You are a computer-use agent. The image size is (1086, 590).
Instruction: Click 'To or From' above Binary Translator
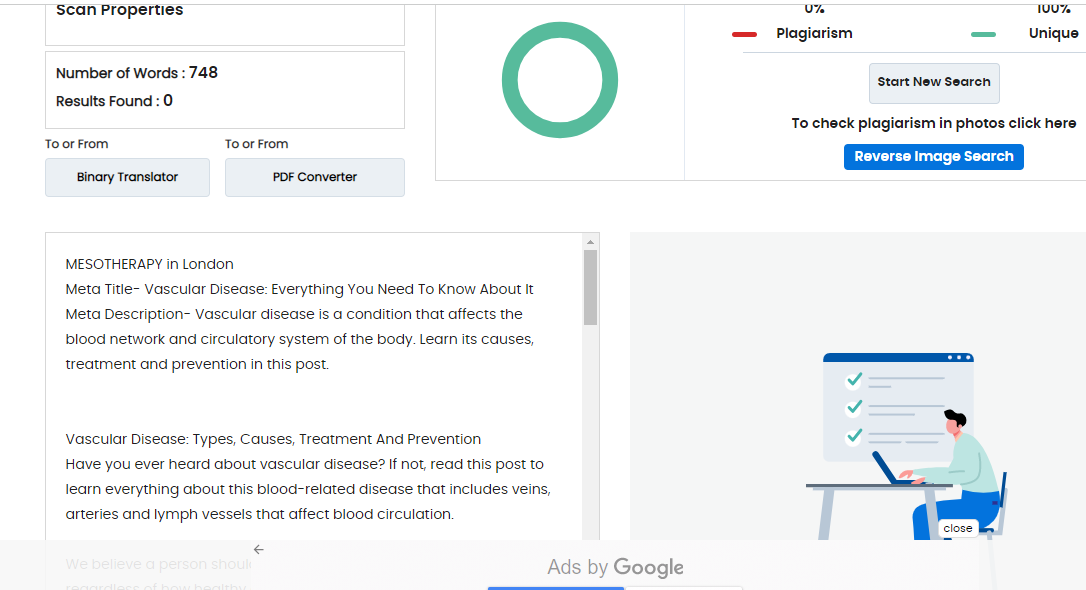click(77, 144)
